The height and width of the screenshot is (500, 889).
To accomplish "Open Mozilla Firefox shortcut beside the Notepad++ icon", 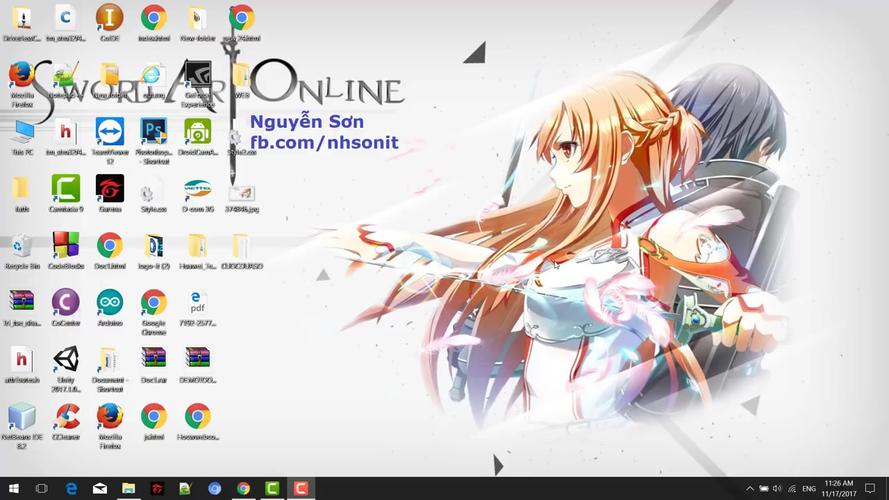I will point(22,75).
